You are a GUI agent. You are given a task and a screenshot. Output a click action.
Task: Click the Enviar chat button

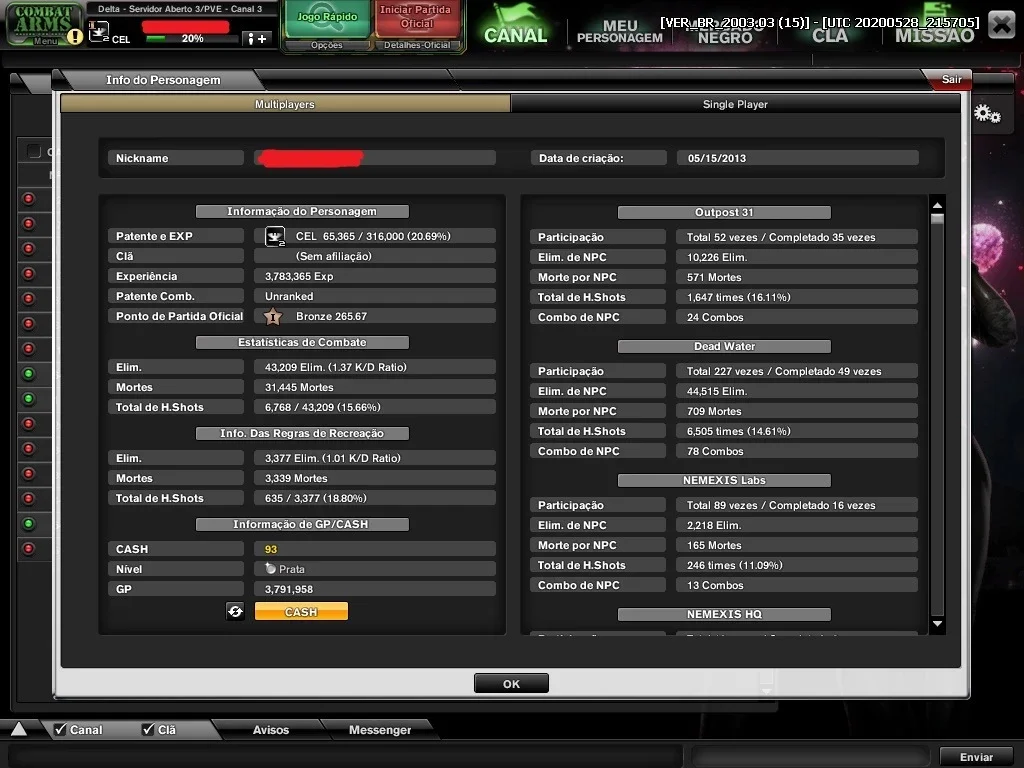tap(976, 756)
